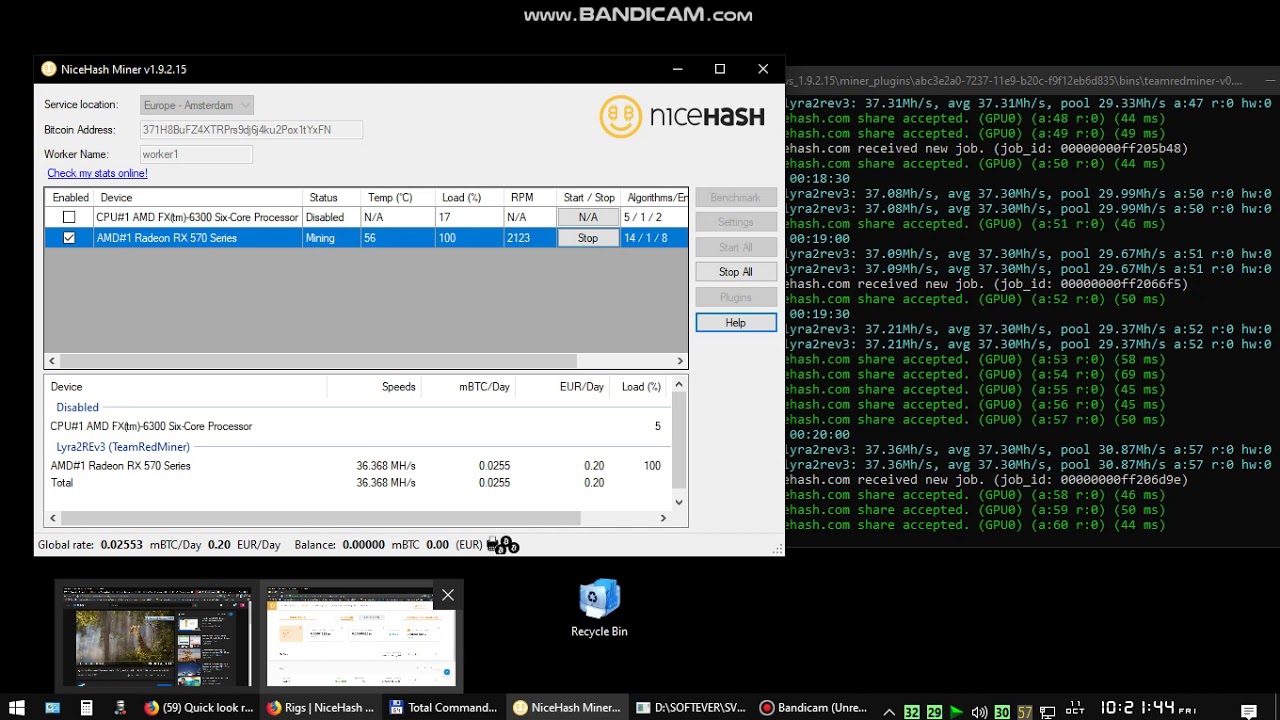1280x720 pixels.
Task: Open the NiceHash rigs web page thumbnail
Action: click(361, 636)
